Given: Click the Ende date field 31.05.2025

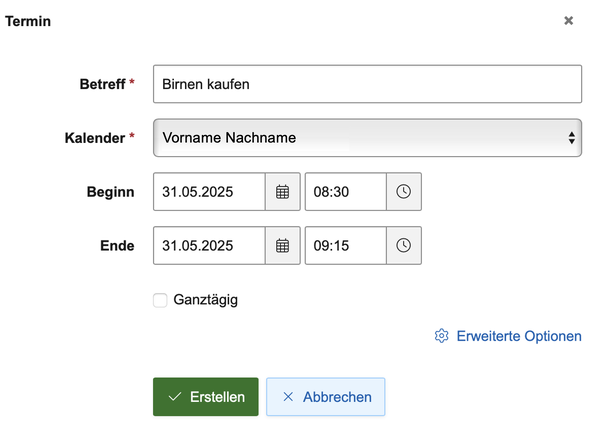Looking at the screenshot, I should click(209, 245).
